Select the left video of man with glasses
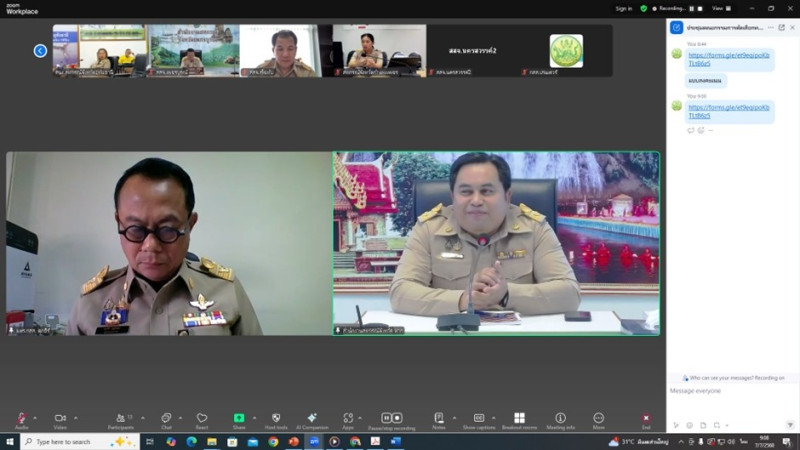The width and height of the screenshot is (800, 450). coord(169,243)
